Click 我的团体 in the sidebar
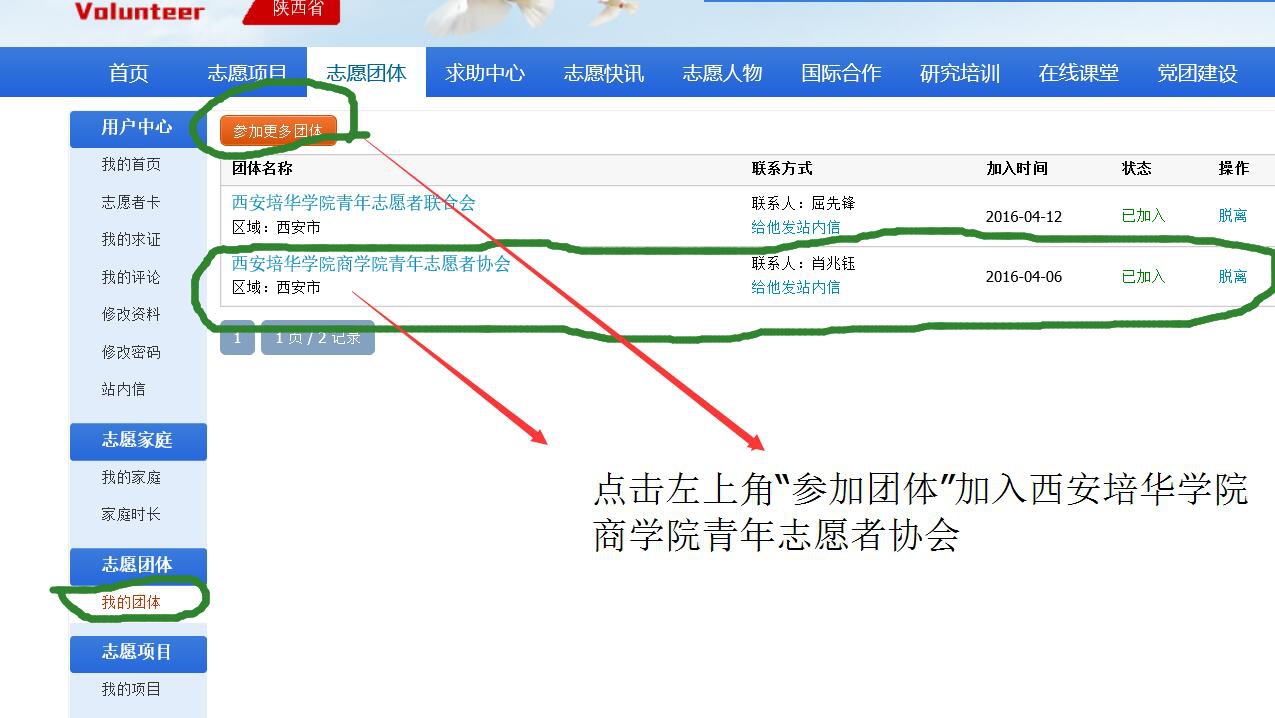 (131, 602)
